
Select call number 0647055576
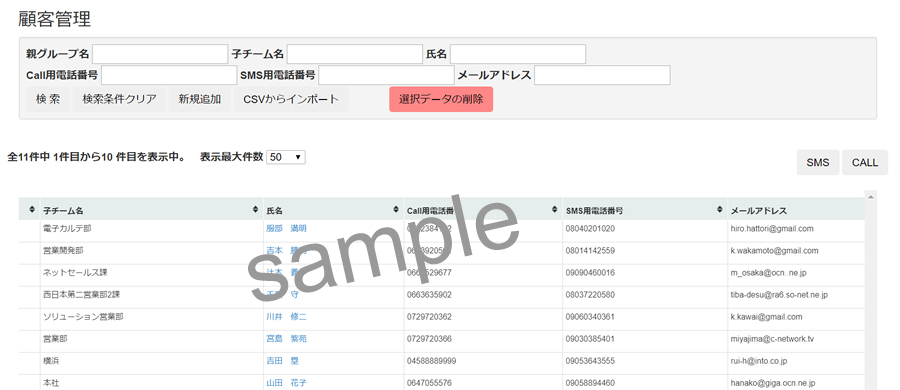click(x=429, y=383)
